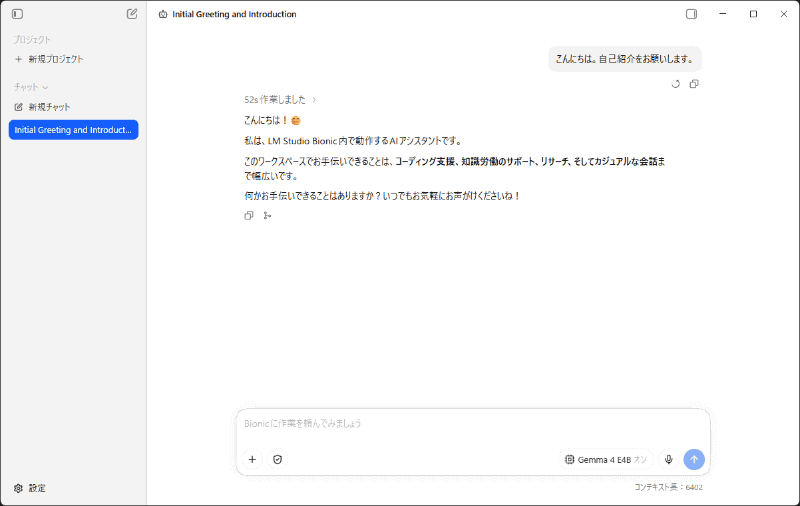Image resolution: width=800 pixels, height=506 pixels.
Task: Click the plus attach button in input box
Action: [x=252, y=460]
